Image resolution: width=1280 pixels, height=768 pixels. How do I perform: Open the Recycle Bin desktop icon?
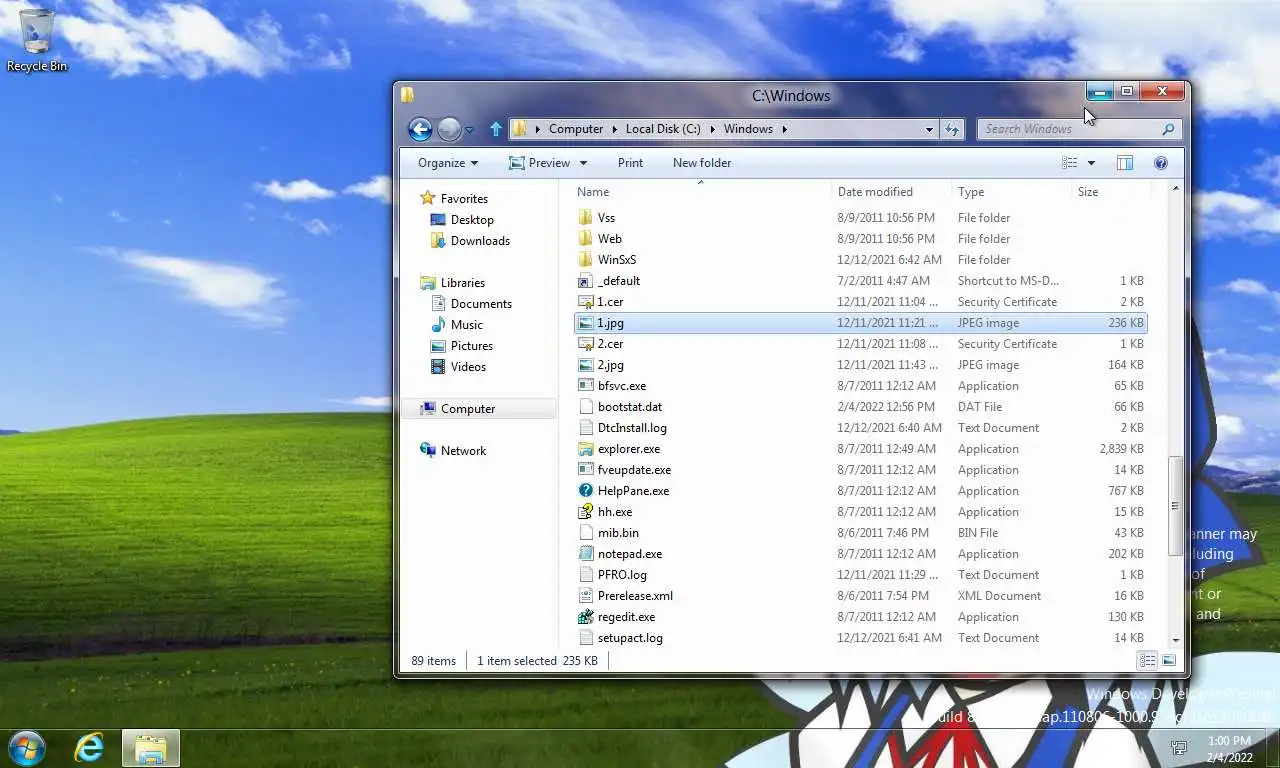pyautogui.click(x=37, y=40)
